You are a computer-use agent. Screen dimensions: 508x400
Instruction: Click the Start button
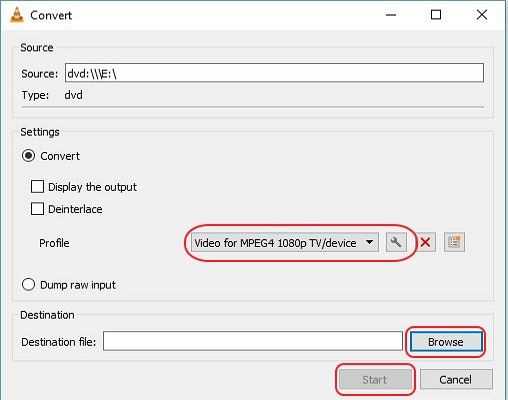coord(375,380)
